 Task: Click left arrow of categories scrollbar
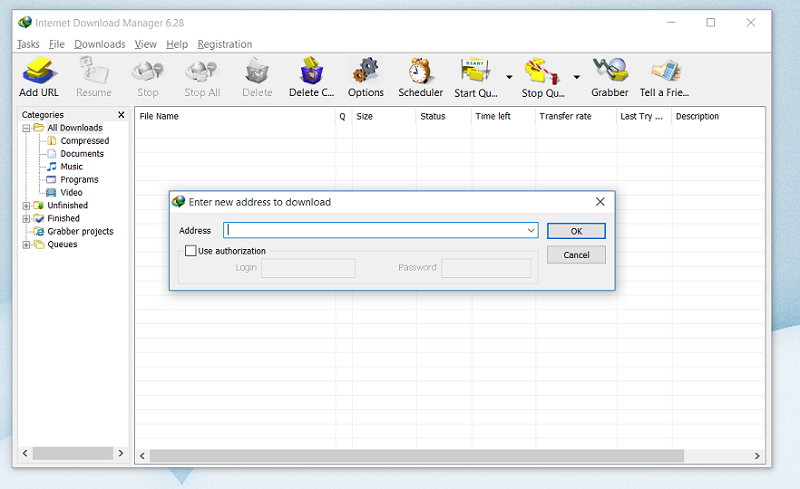point(25,453)
